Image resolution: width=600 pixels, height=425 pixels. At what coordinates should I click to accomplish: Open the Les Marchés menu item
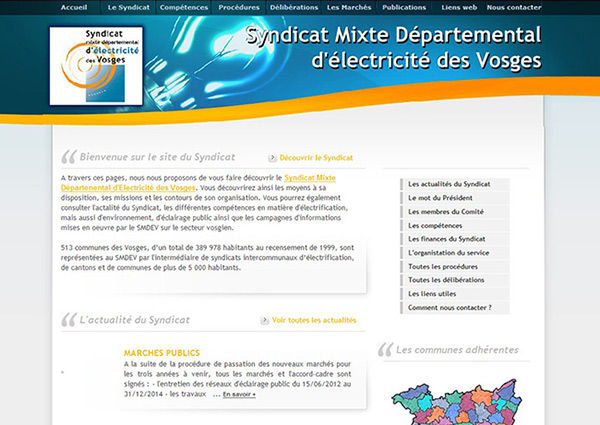[349, 7]
